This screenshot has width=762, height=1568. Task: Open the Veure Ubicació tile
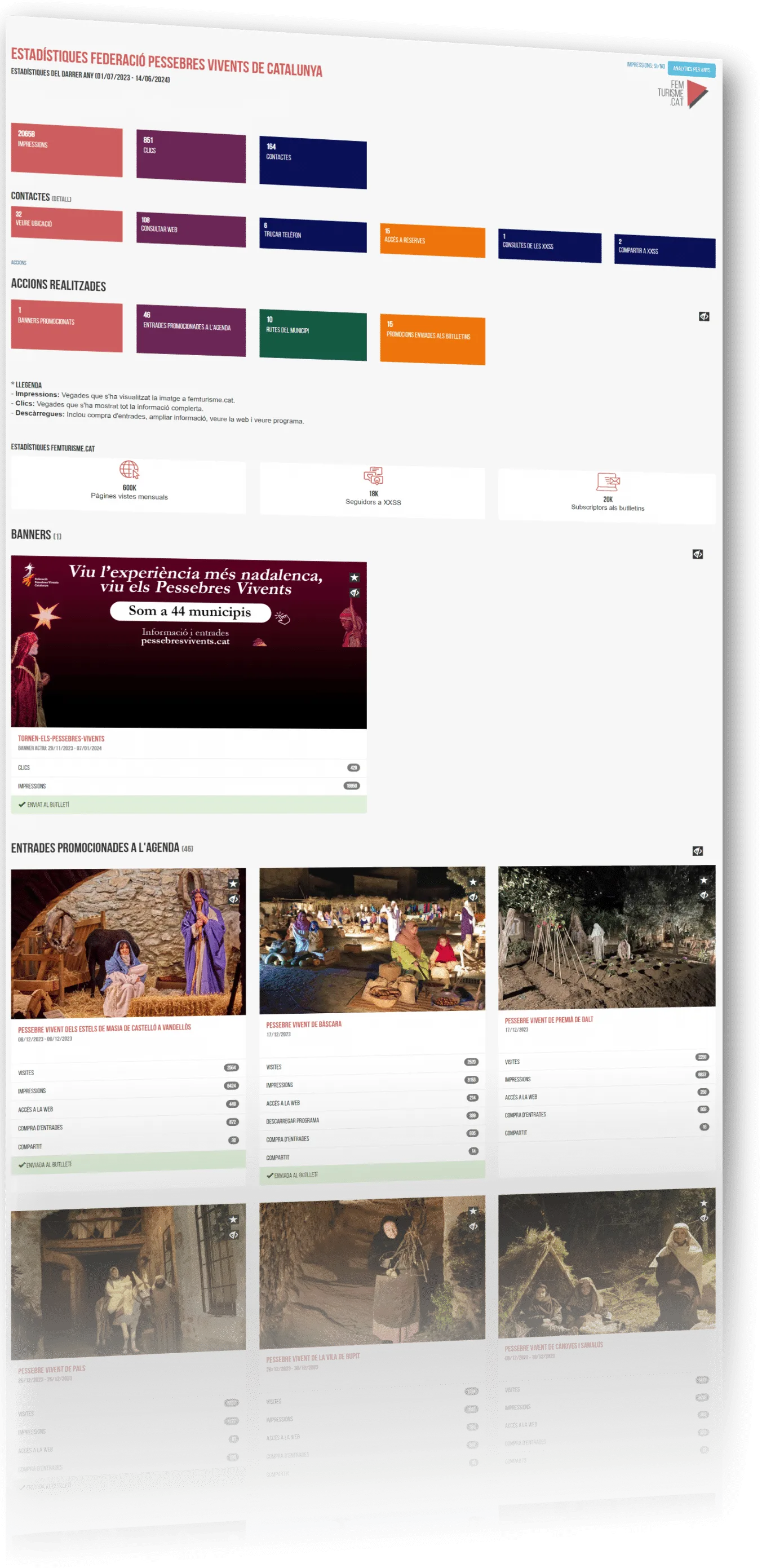tap(67, 224)
